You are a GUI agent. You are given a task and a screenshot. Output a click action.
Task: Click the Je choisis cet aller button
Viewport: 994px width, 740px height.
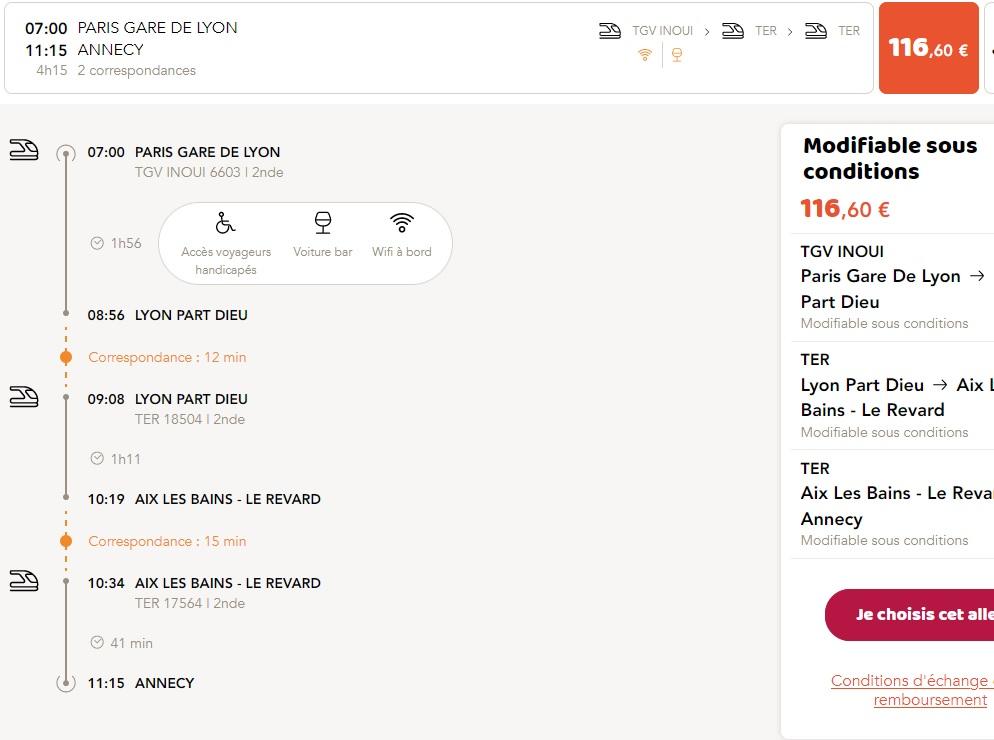click(910, 614)
